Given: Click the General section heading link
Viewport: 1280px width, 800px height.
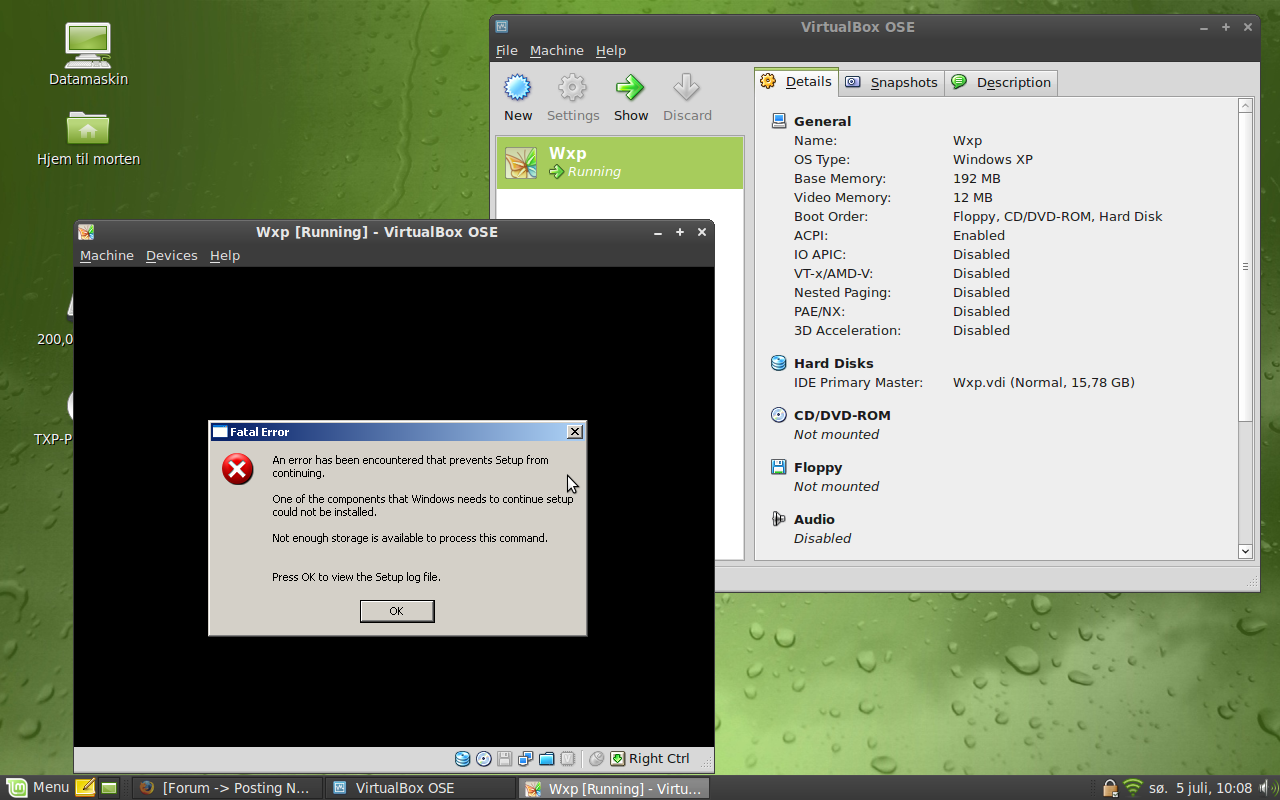Looking at the screenshot, I should 822,121.
